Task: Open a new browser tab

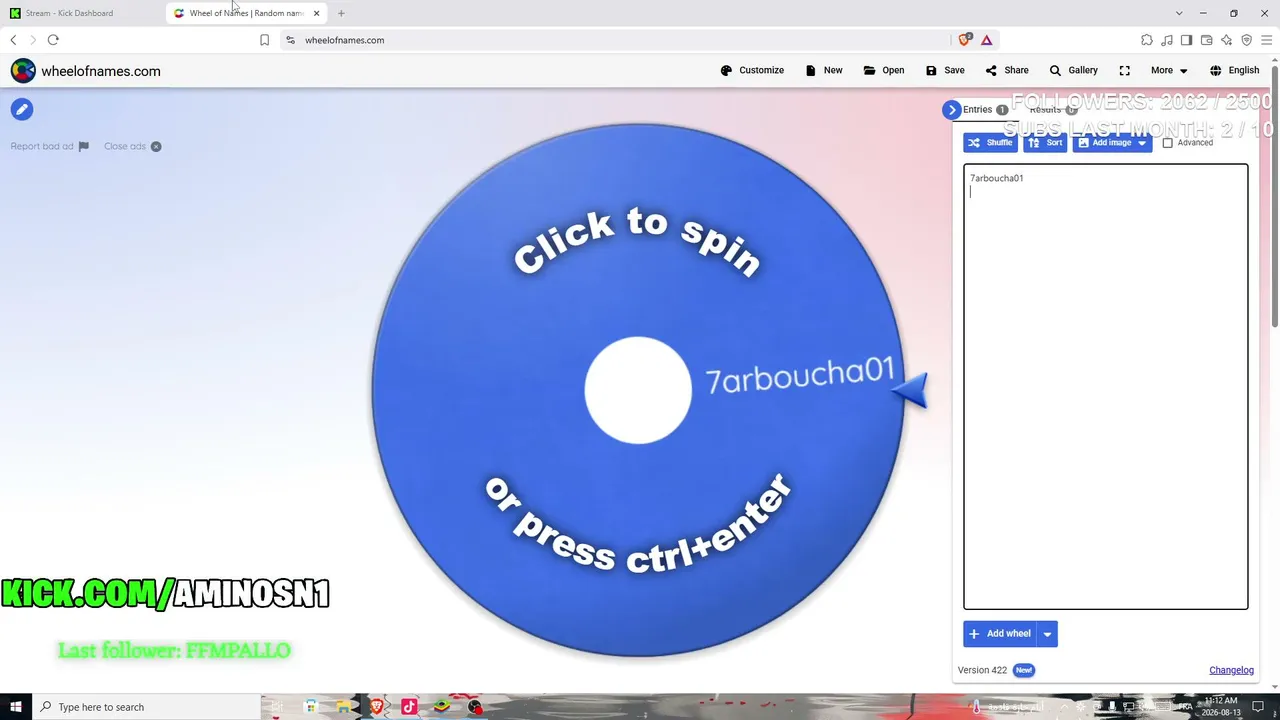Action: pyautogui.click(x=341, y=13)
